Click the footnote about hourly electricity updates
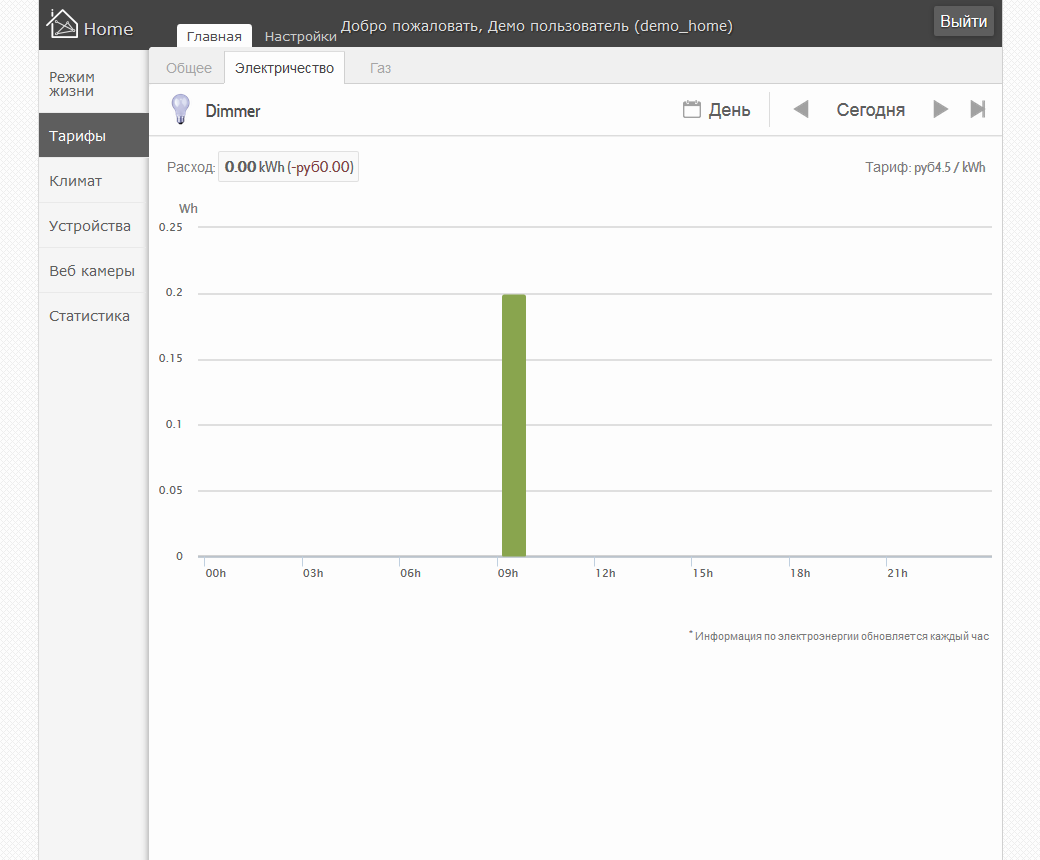The image size is (1040, 860). 839,636
